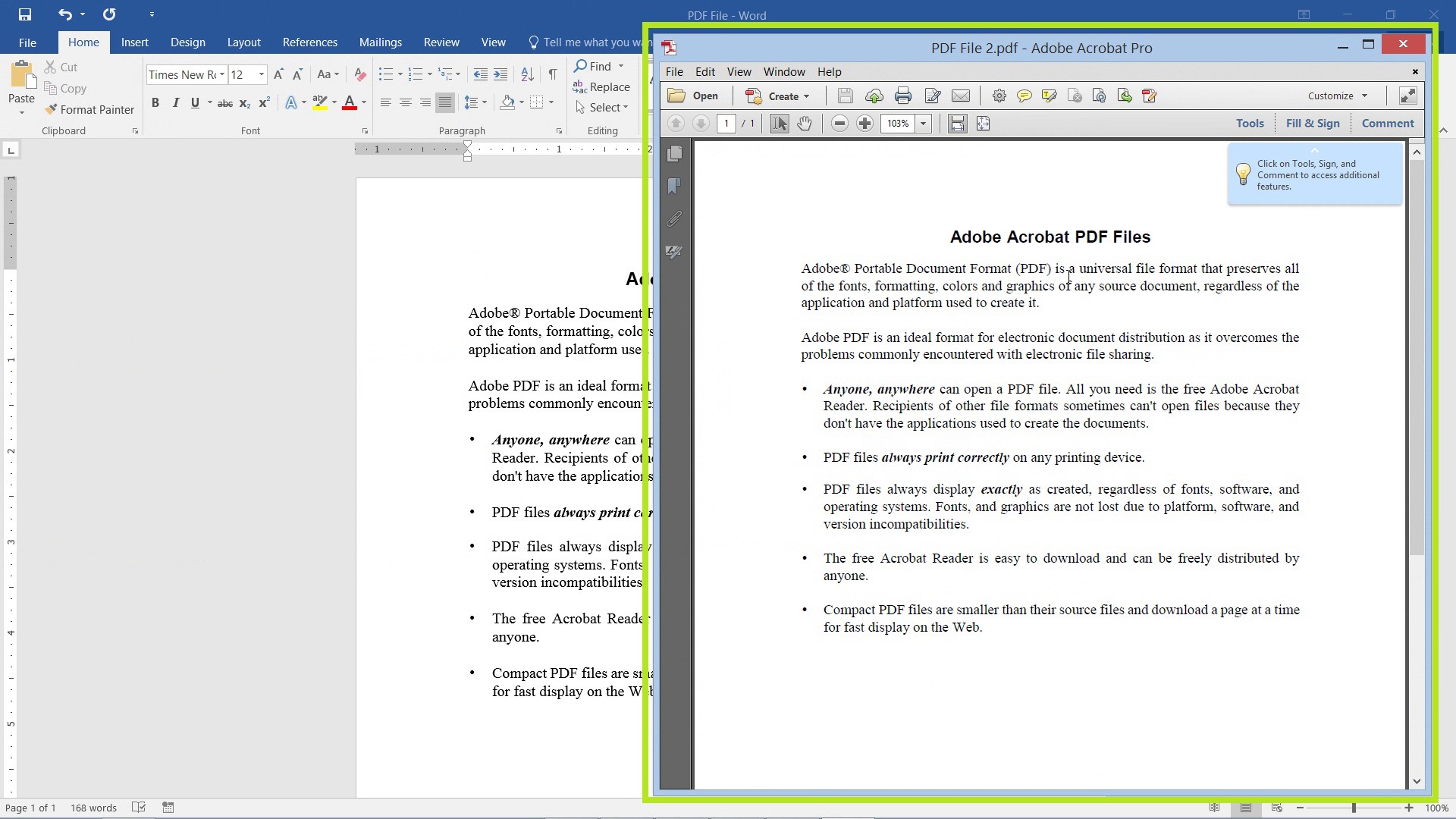1456x819 pixels.
Task: Click the Hand tool pan icon in Acrobat
Action: 804,123
